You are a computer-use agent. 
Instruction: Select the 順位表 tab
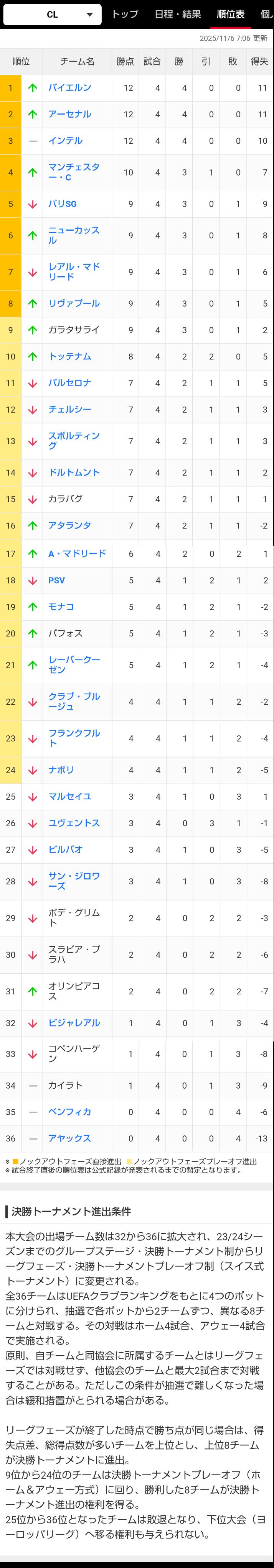(231, 14)
